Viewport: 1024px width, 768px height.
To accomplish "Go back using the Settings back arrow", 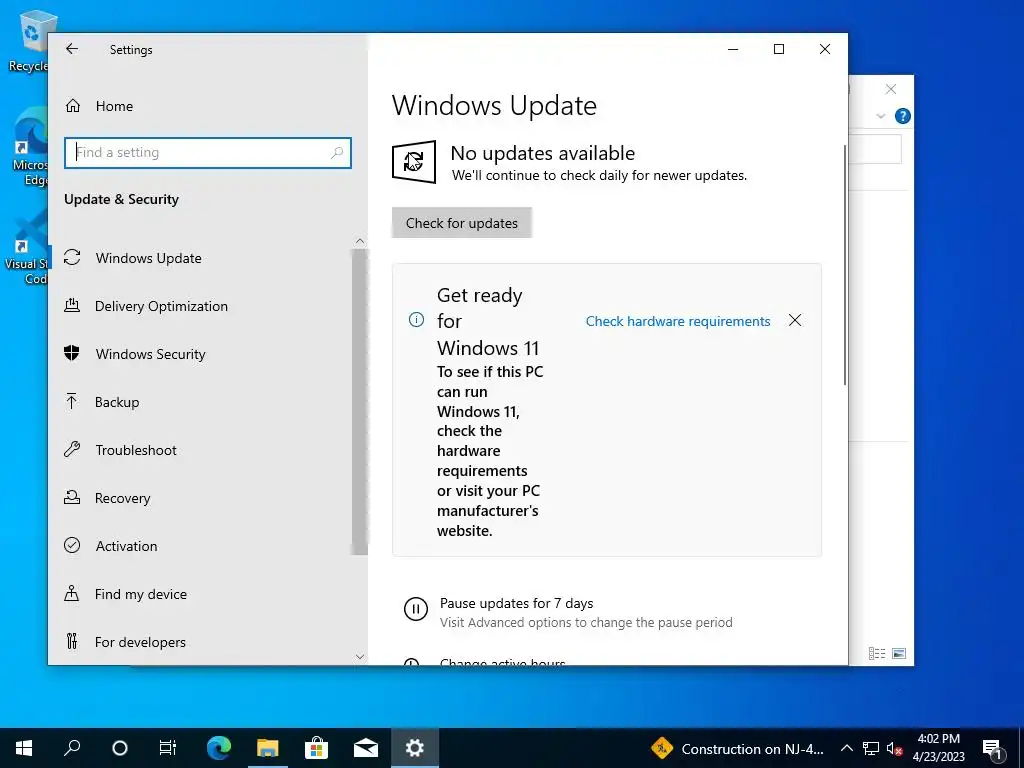I will 72,49.
